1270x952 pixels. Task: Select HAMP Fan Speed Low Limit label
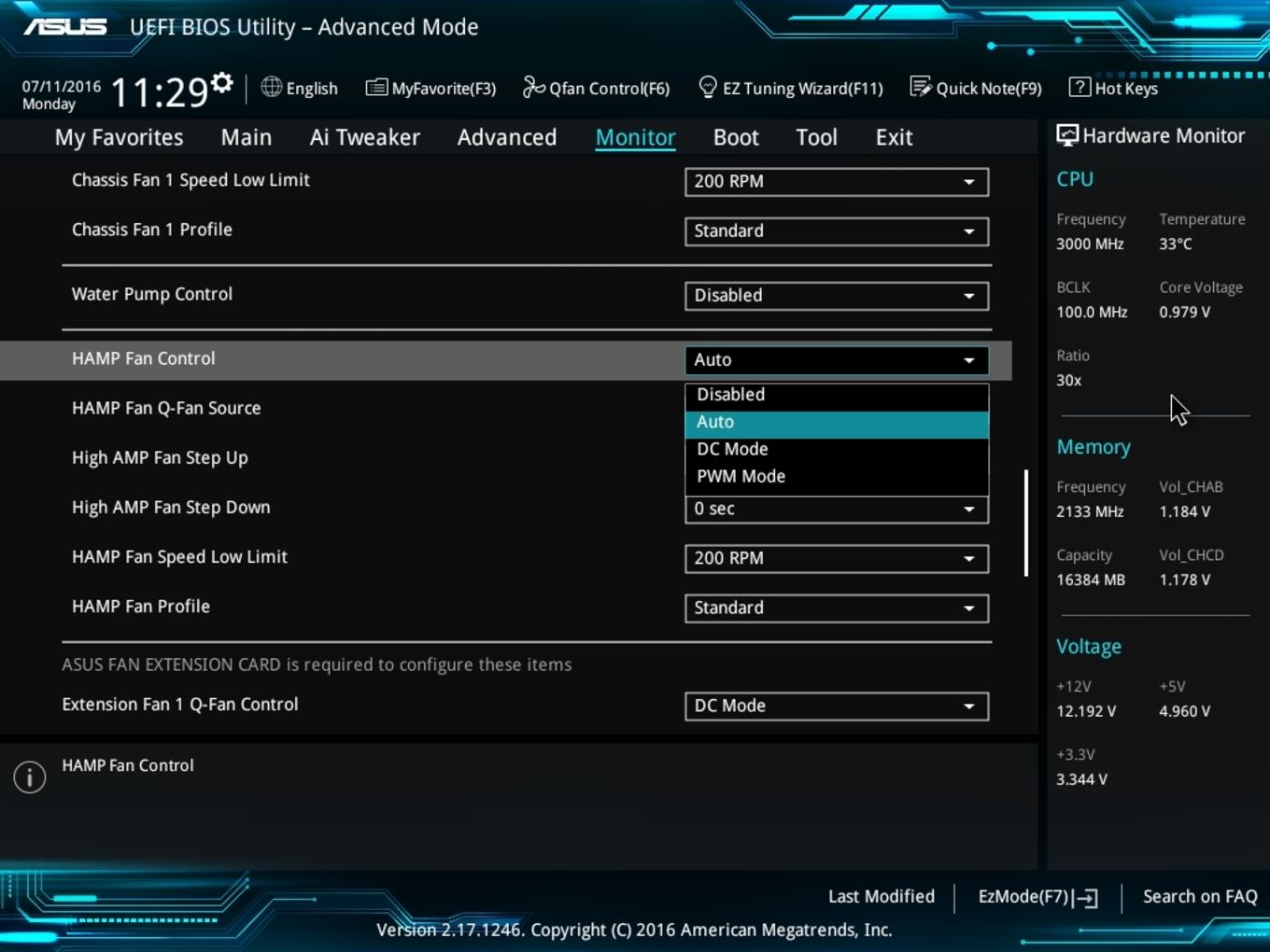[179, 556]
